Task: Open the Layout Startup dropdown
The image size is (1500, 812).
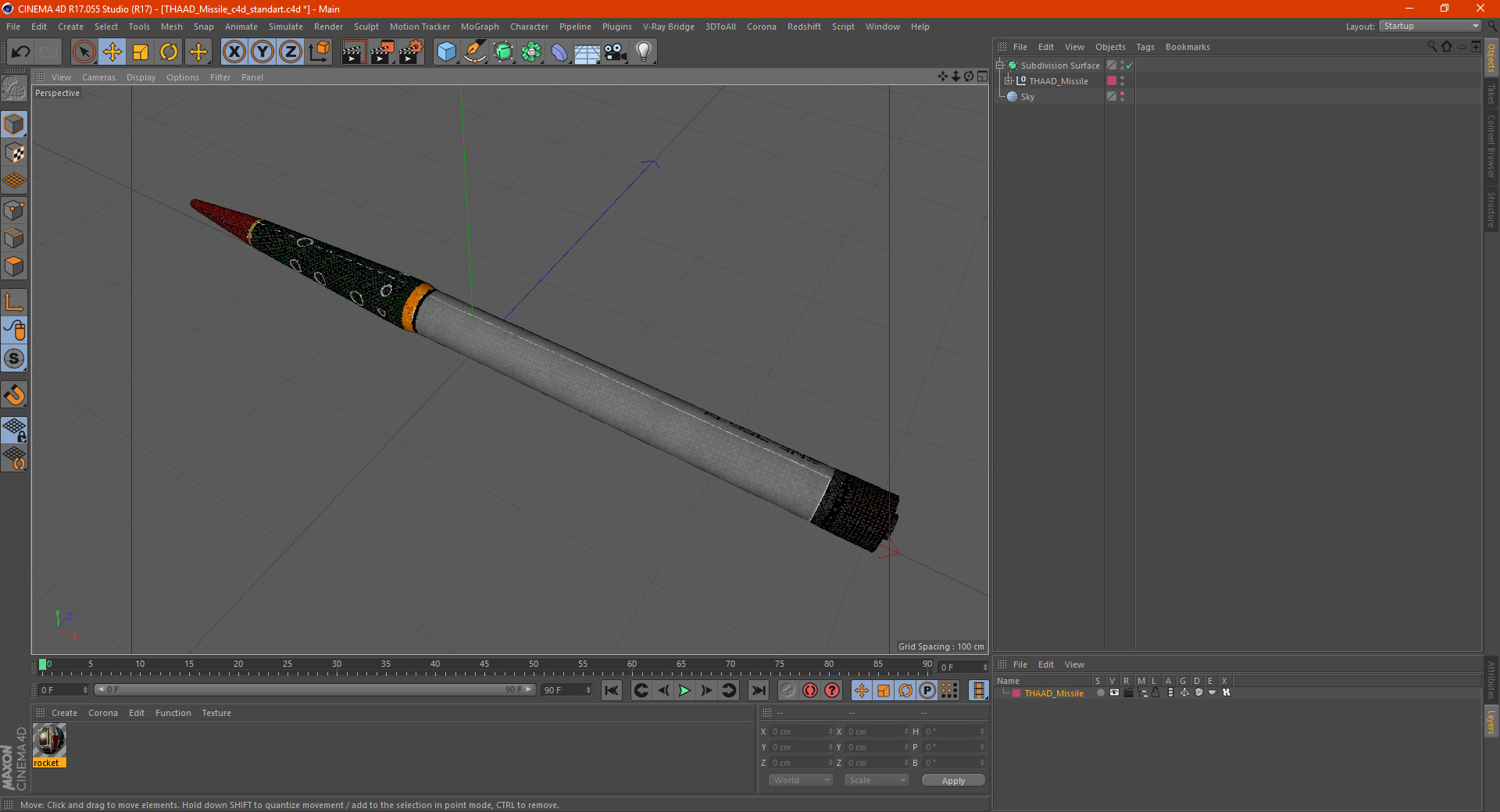Action: click(1430, 26)
